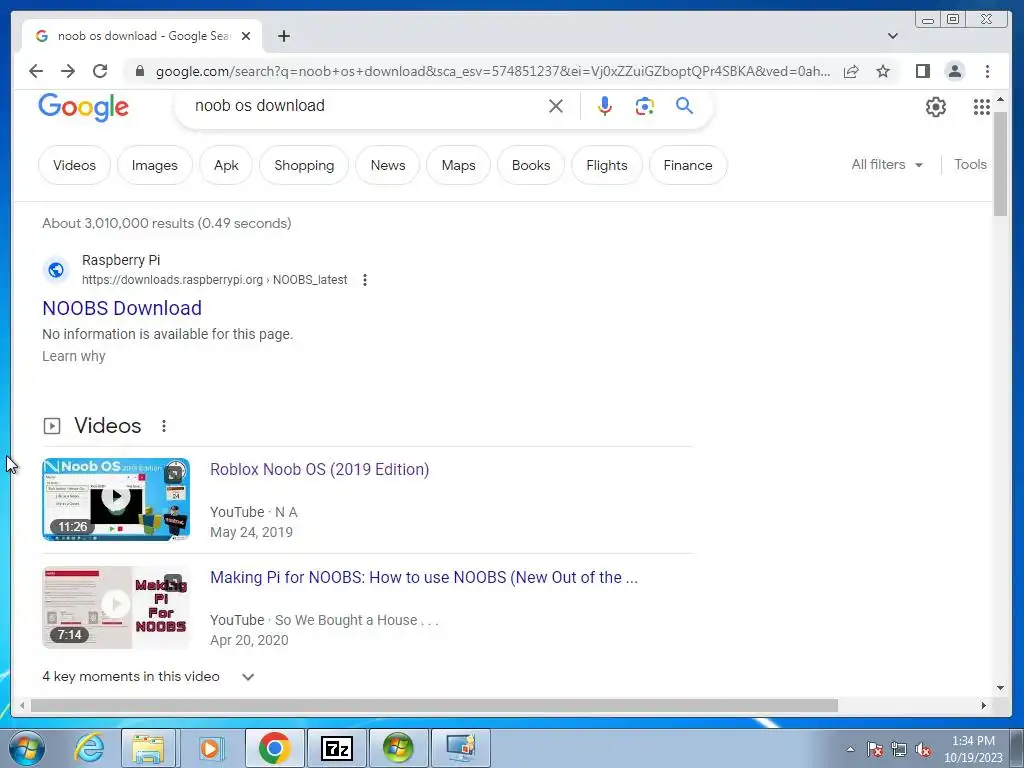The image size is (1024, 768).
Task: Open more options for Videos section
Action: pyautogui.click(x=164, y=426)
